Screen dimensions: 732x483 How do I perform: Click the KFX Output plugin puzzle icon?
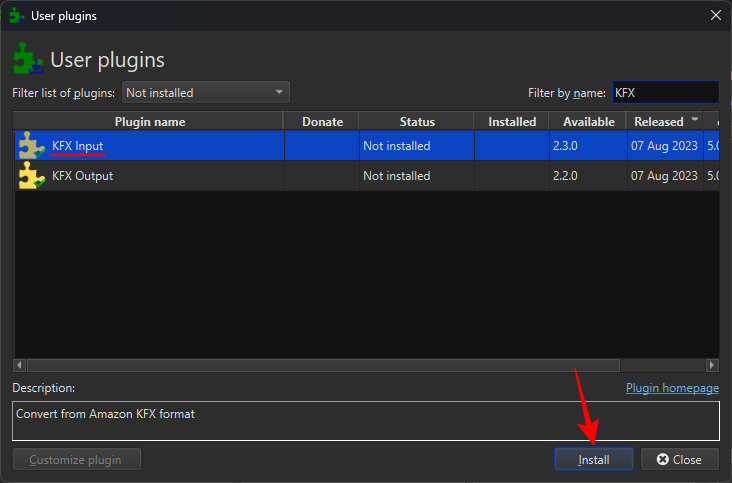[31, 176]
